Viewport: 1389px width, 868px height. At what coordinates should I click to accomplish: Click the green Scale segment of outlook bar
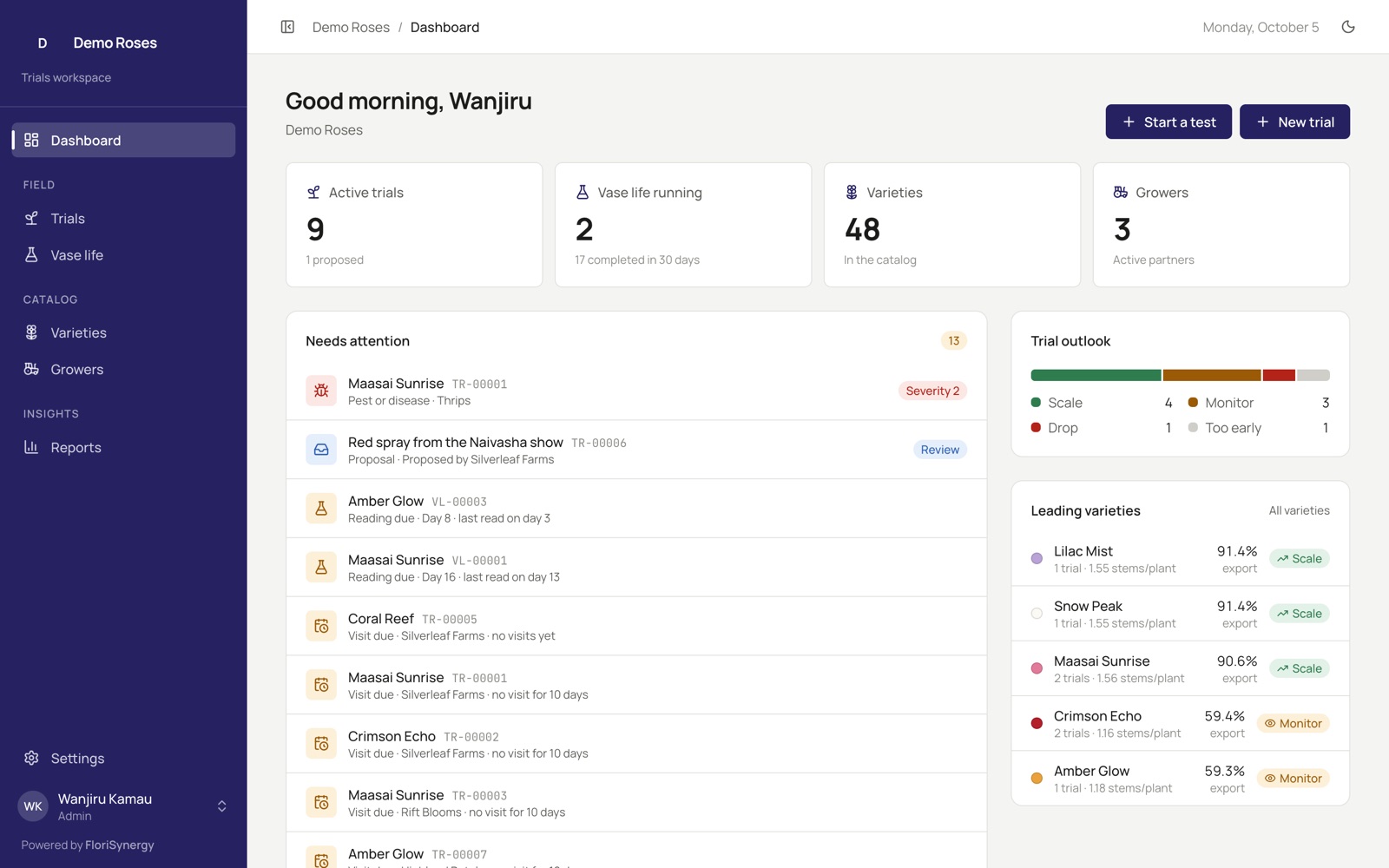click(1096, 375)
